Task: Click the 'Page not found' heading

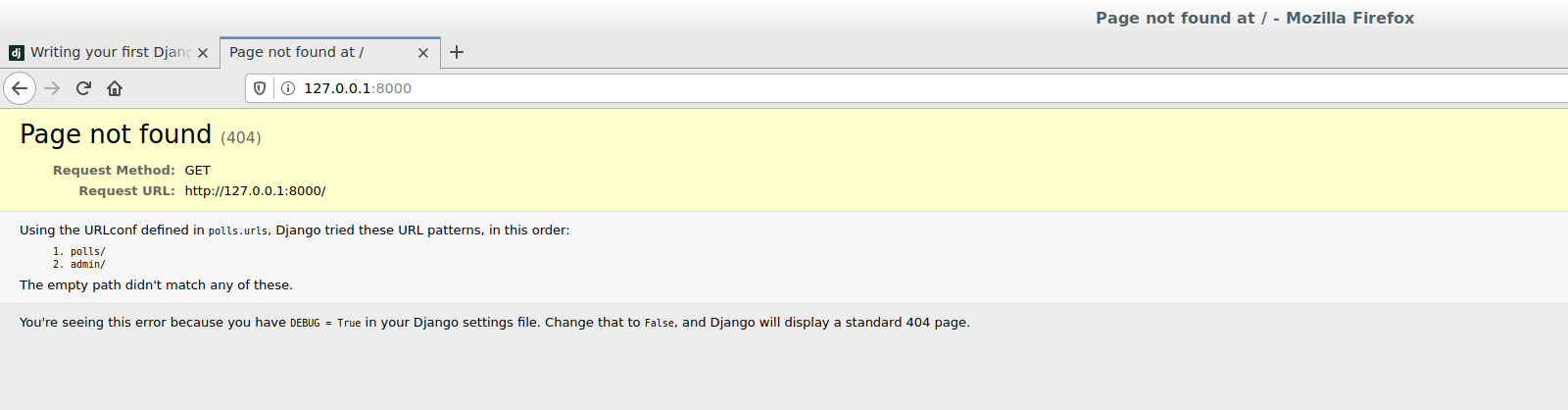Action: coord(116,134)
